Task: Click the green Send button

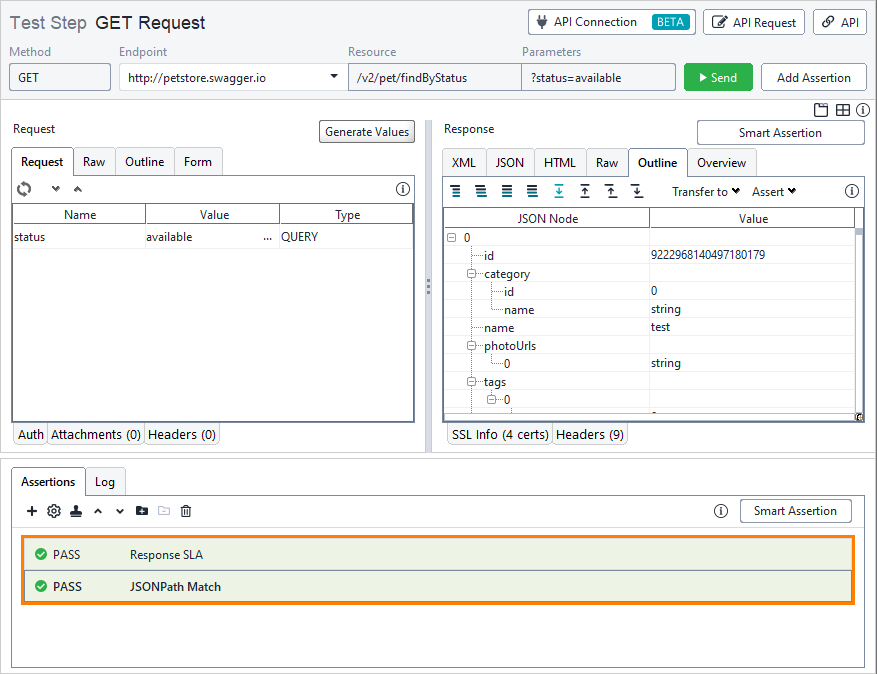Action: (x=718, y=75)
